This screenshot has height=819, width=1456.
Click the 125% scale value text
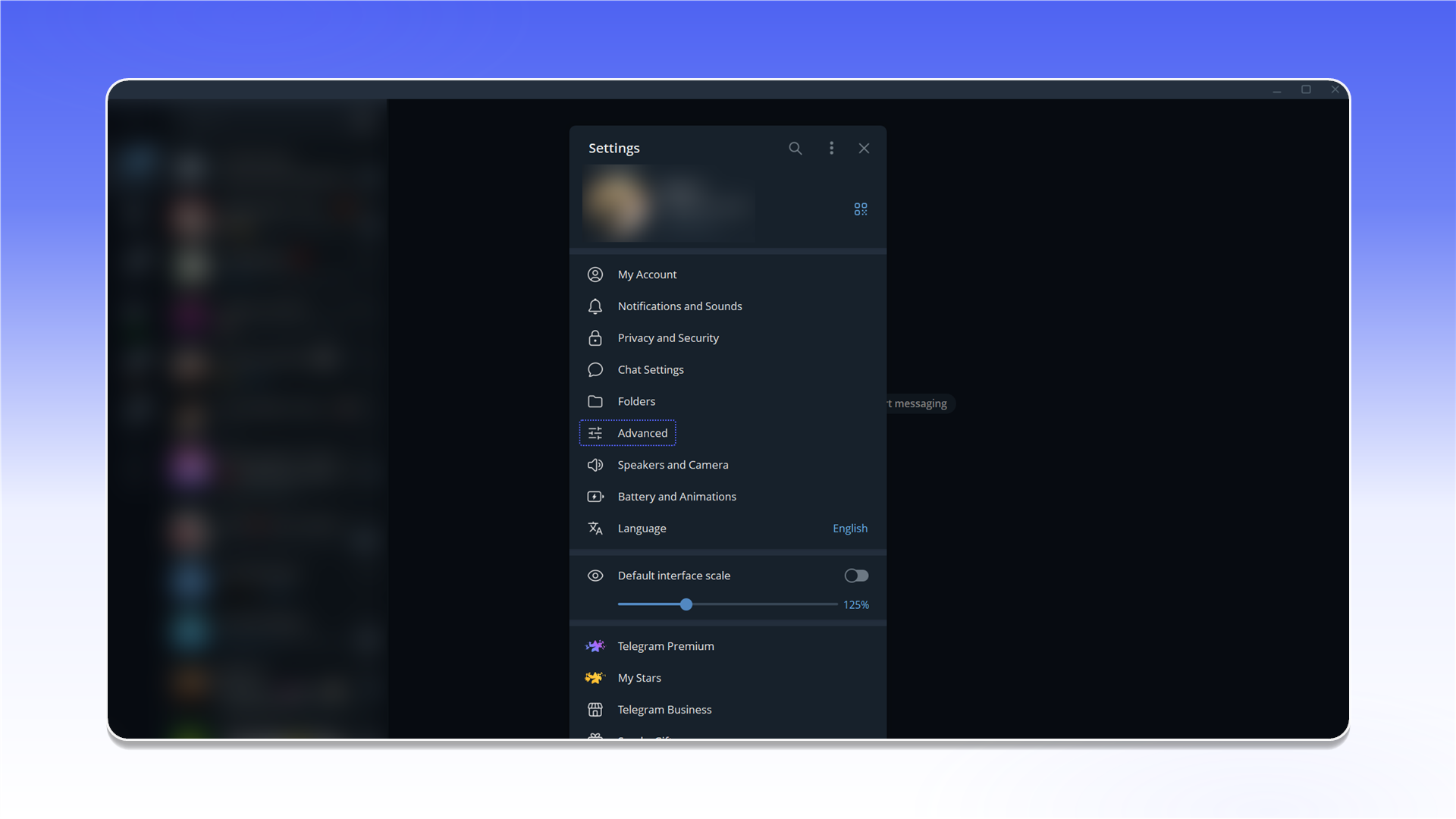(856, 605)
